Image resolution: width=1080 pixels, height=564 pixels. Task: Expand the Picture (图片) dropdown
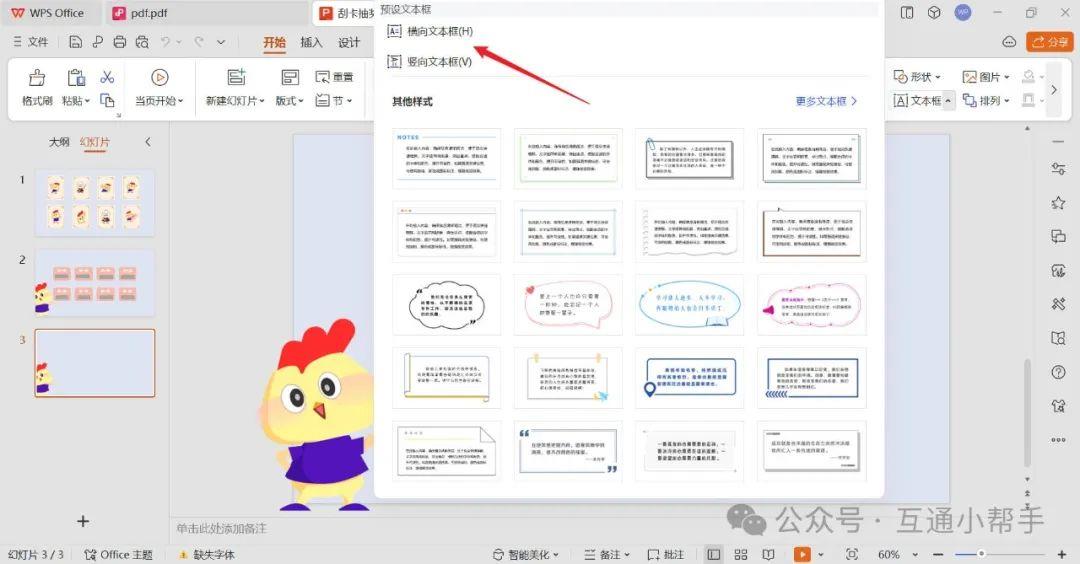(x=1006, y=77)
